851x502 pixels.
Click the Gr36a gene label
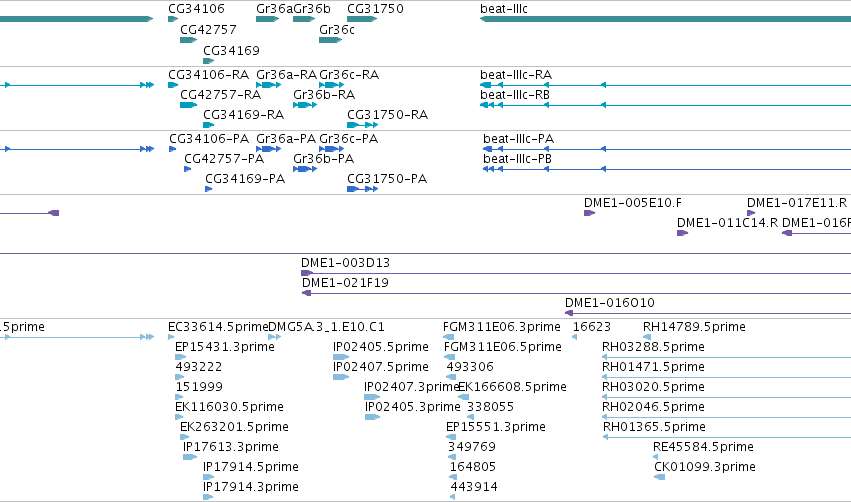pyautogui.click(x=274, y=9)
